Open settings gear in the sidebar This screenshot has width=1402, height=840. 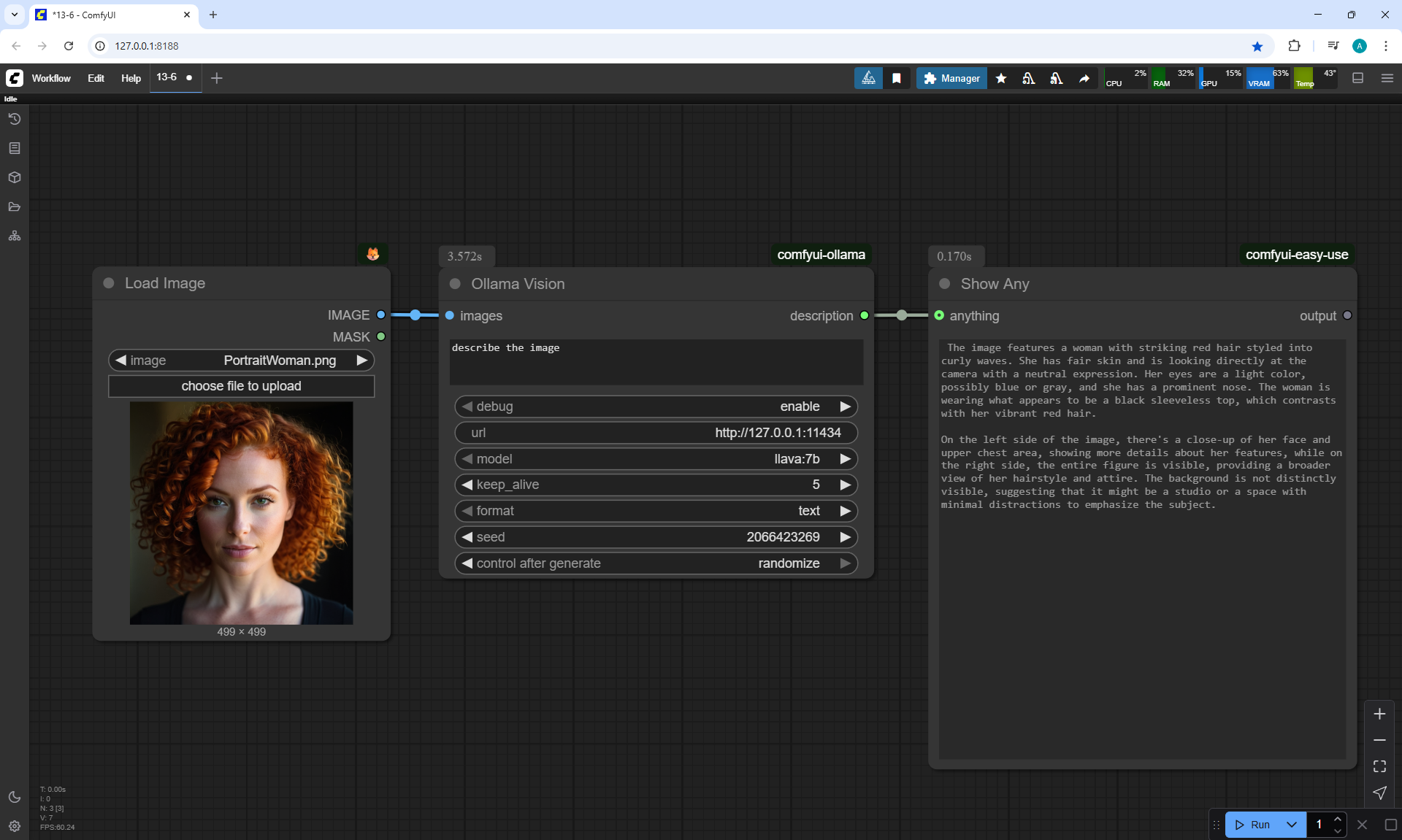pyautogui.click(x=15, y=826)
